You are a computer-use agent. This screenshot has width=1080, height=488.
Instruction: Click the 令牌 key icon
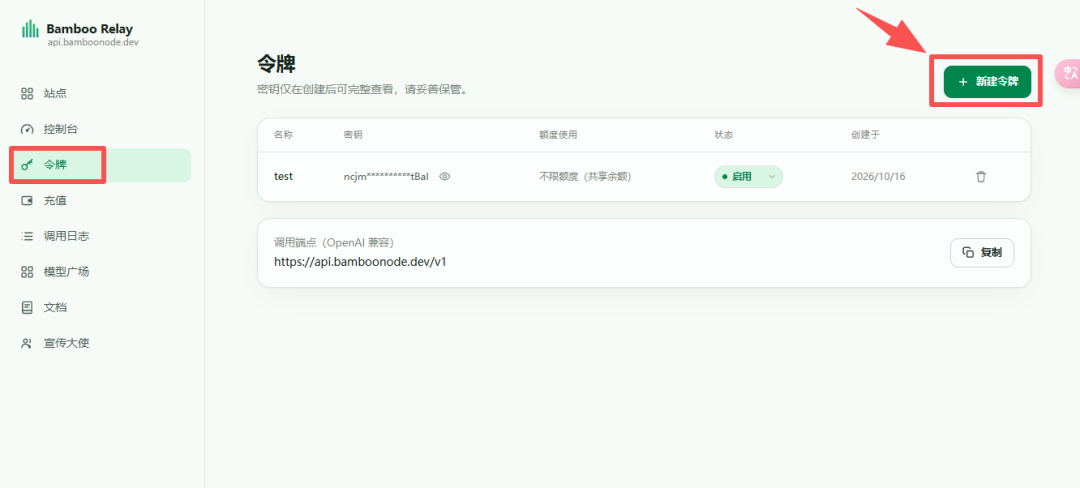27,165
